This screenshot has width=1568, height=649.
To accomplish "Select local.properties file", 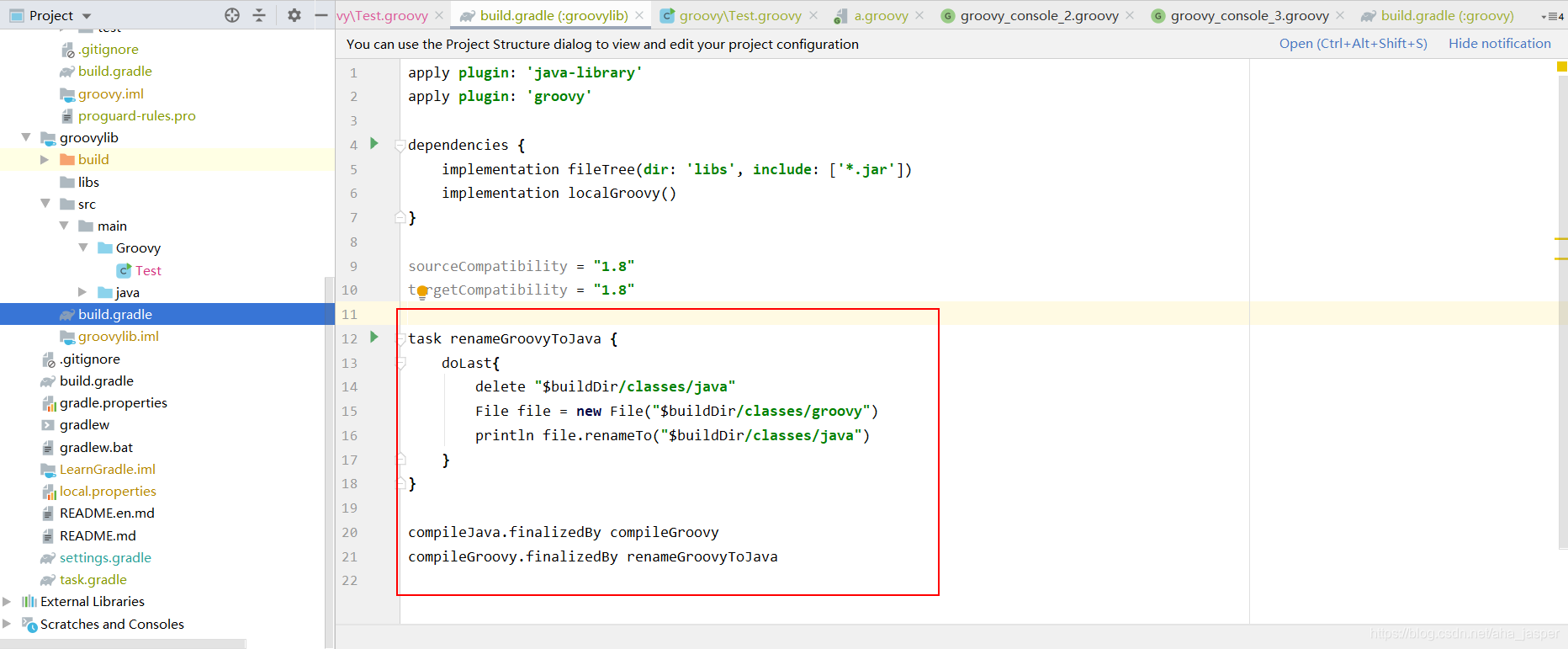I will coord(108,491).
